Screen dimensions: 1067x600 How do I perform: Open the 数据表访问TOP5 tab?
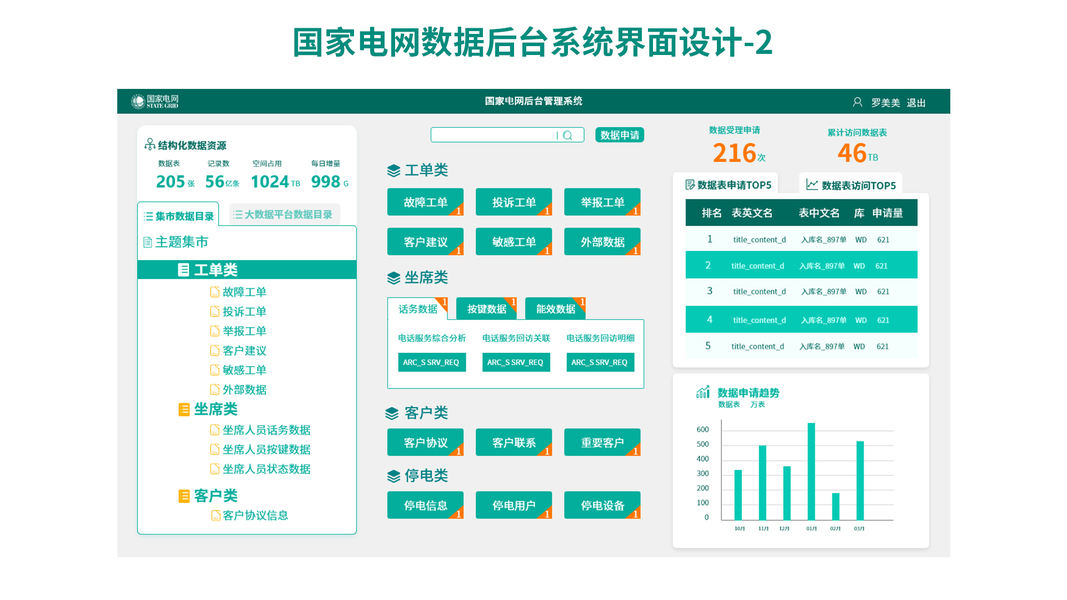coord(851,184)
